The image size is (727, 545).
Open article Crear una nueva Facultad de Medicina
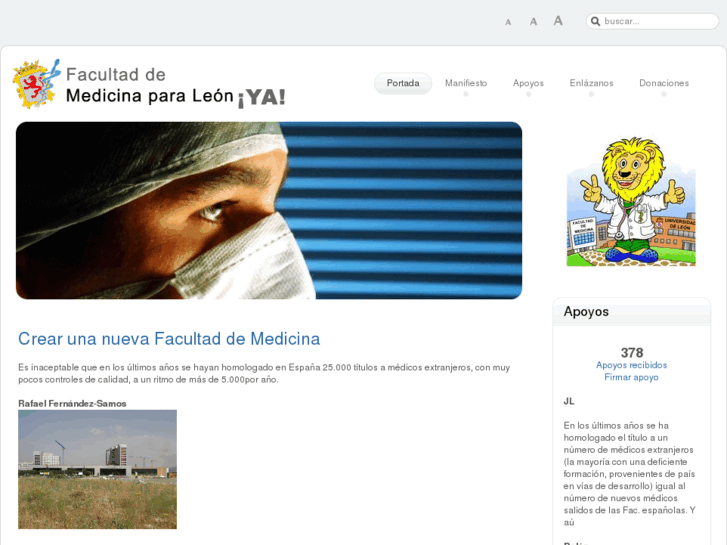[169, 339]
